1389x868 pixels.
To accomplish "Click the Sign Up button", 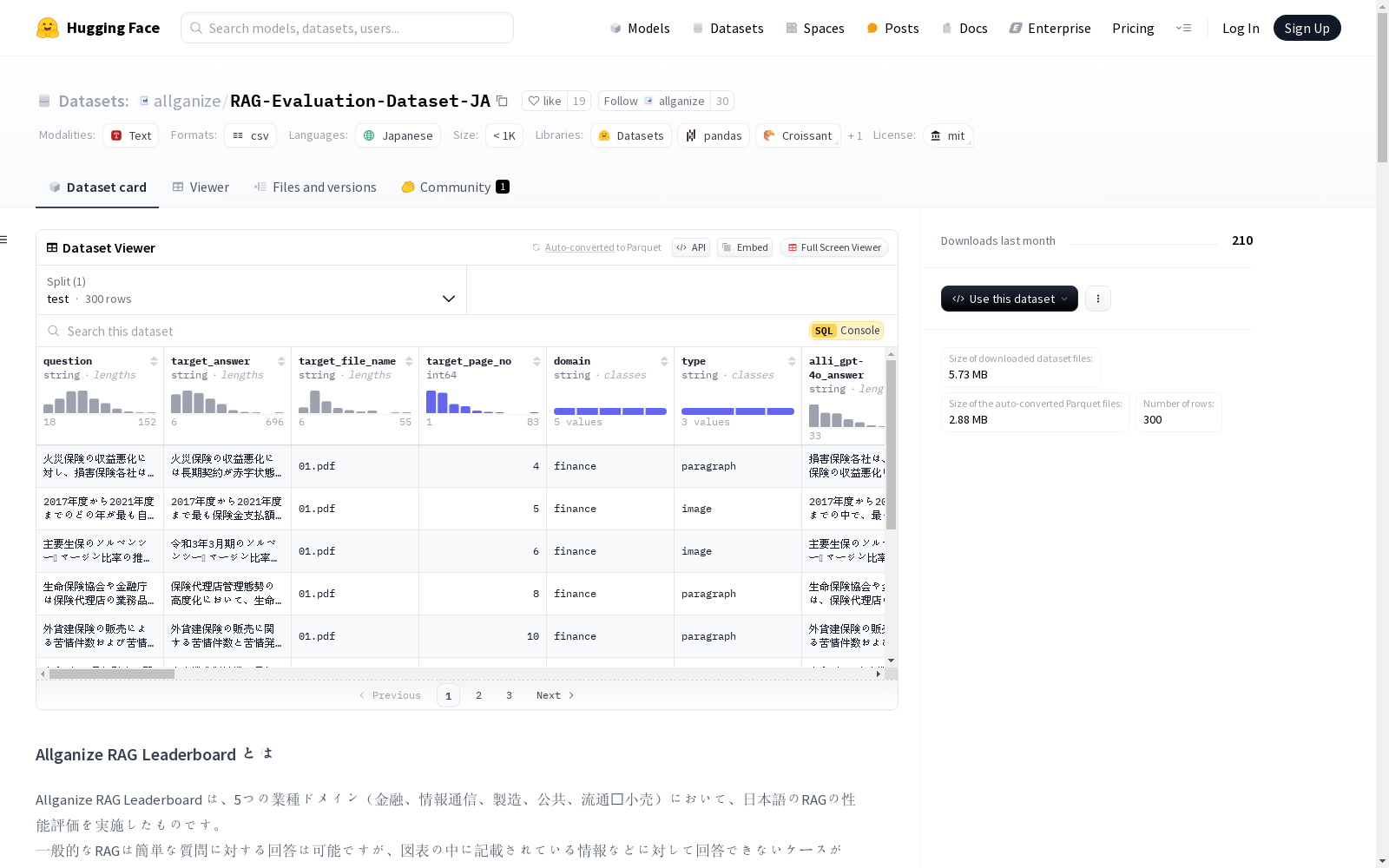I will tap(1307, 28).
